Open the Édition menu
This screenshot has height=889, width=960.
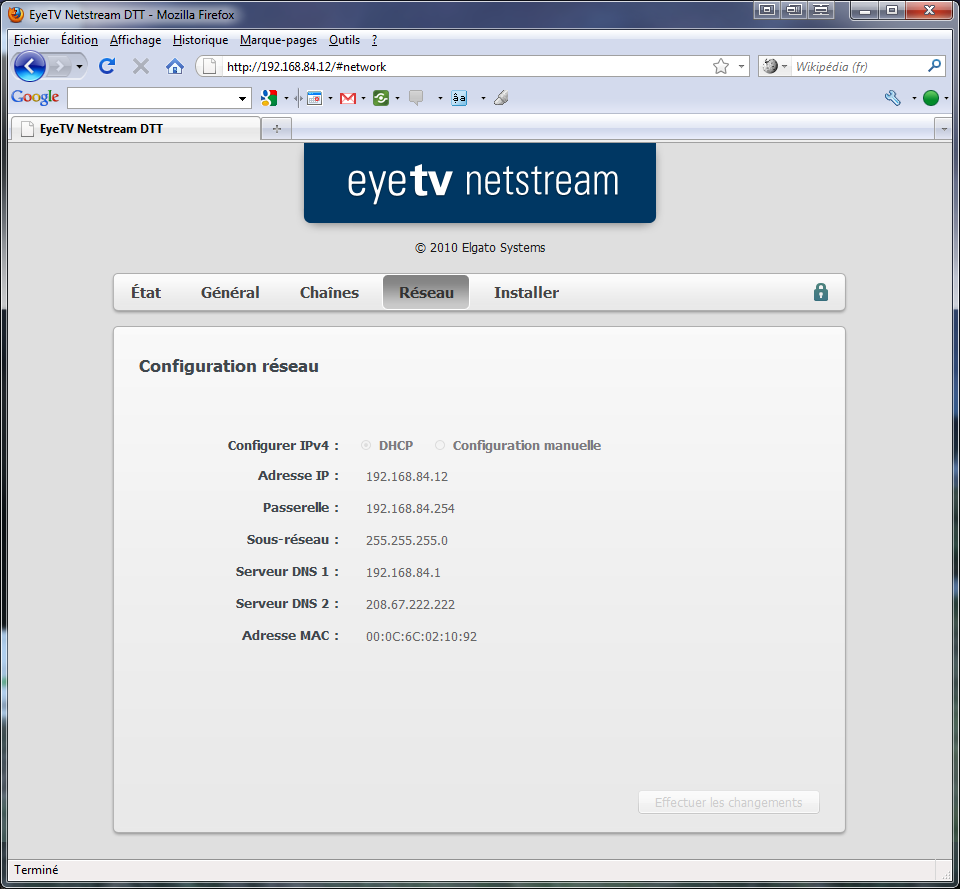pos(79,40)
